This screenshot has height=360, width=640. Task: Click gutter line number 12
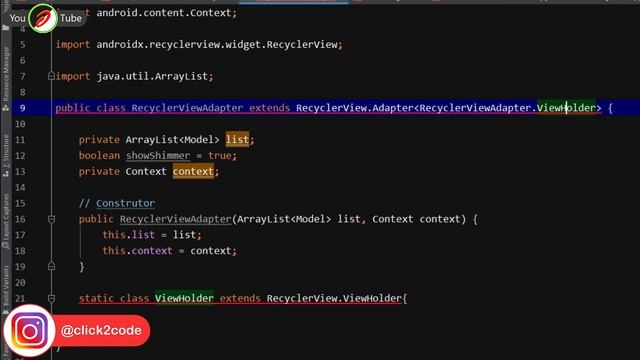20,156
